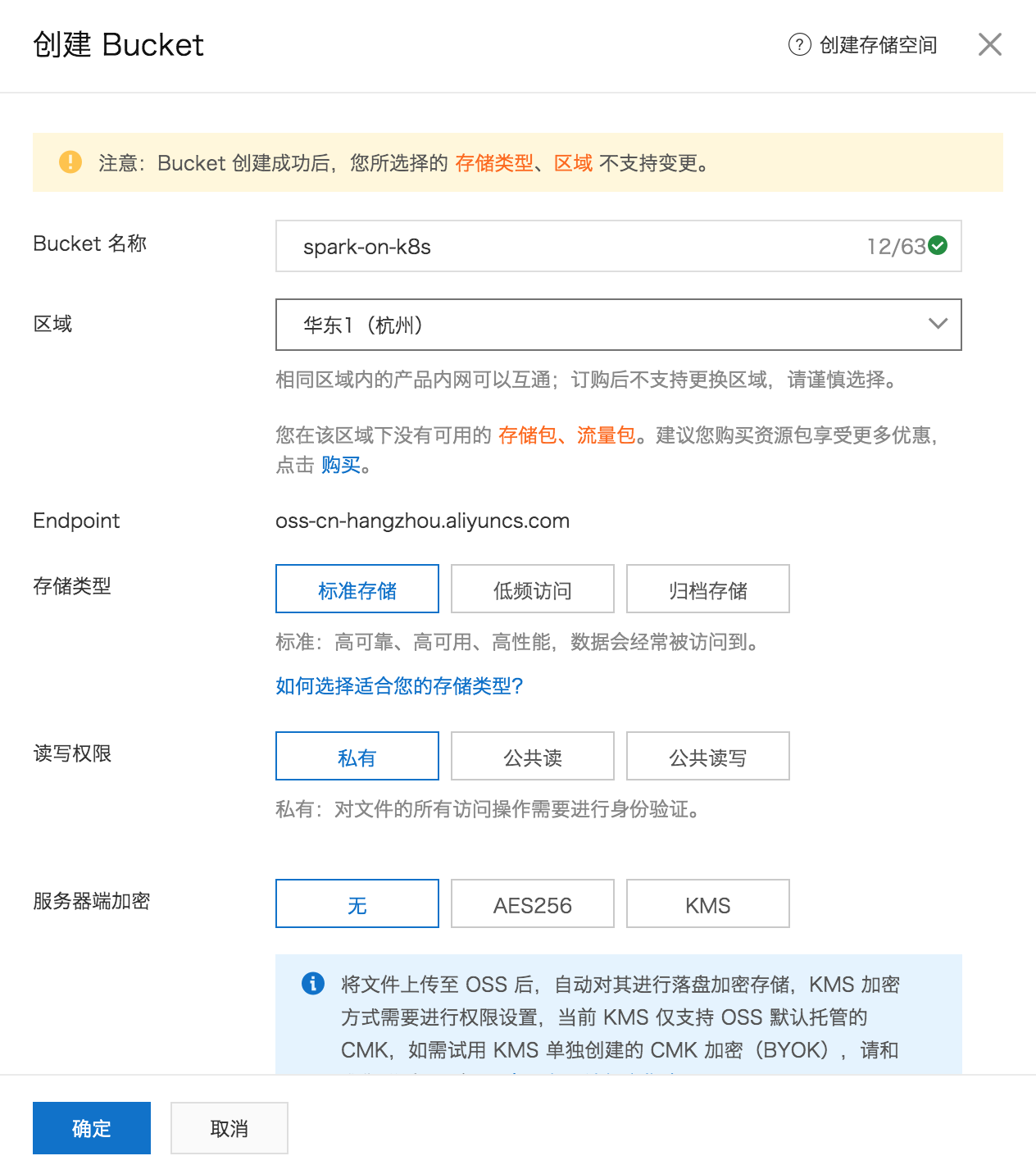The height and width of the screenshot is (1174, 1036).
Task: Click the blue KMS info icon
Action: [x=313, y=983]
